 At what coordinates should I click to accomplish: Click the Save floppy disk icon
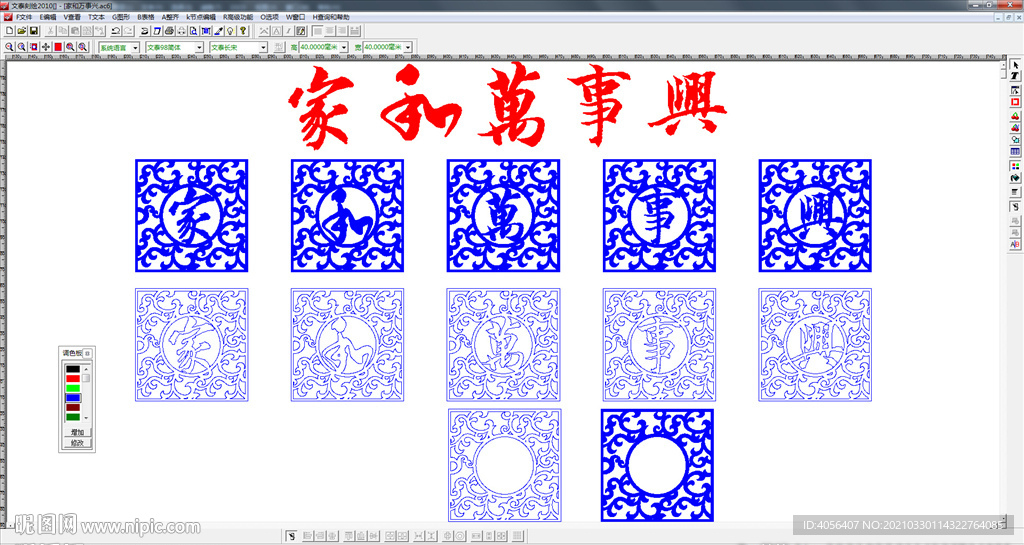coord(33,32)
